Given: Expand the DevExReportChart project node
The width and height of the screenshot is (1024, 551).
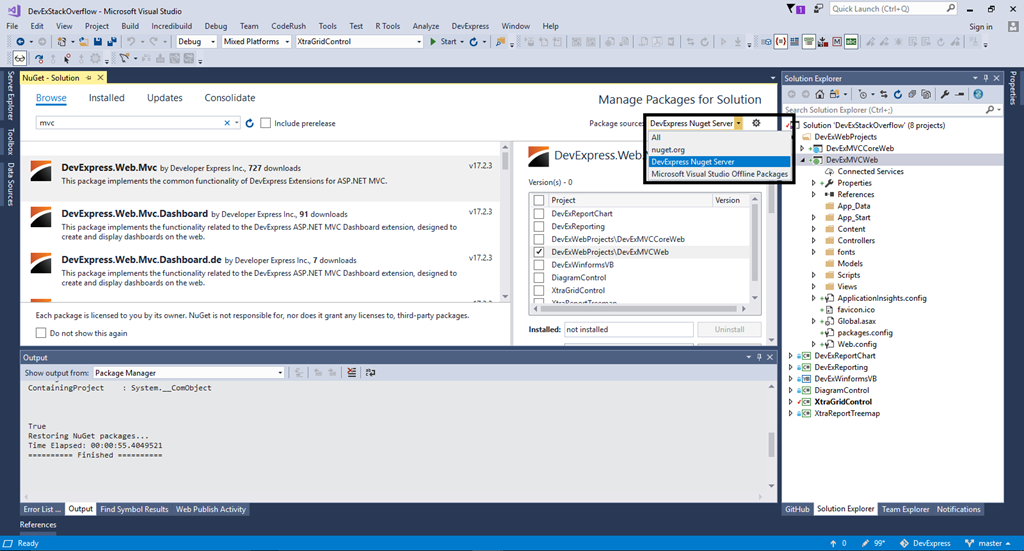Looking at the screenshot, I should point(791,356).
